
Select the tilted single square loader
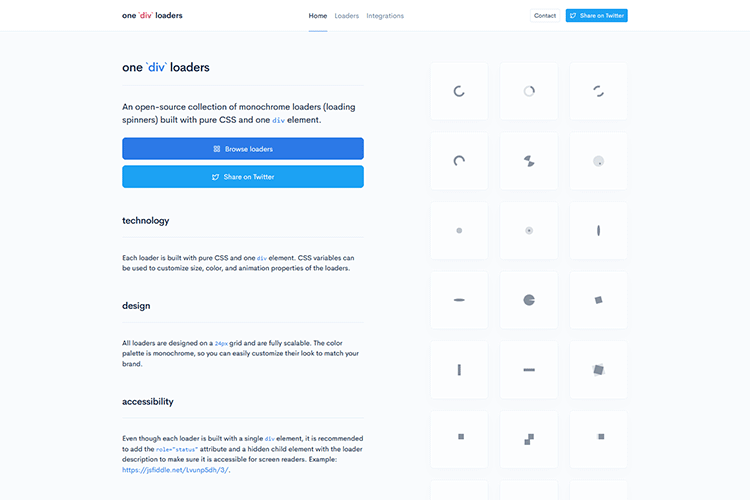point(598,300)
